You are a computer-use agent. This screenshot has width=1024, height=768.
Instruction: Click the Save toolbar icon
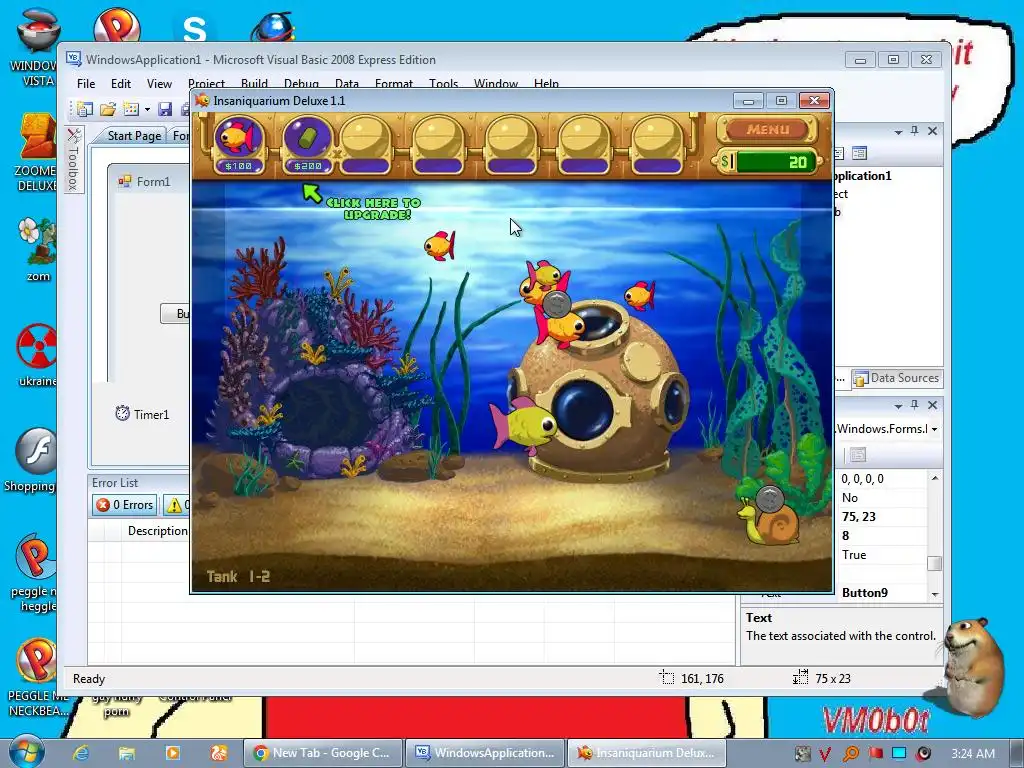pyautogui.click(x=165, y=109)
